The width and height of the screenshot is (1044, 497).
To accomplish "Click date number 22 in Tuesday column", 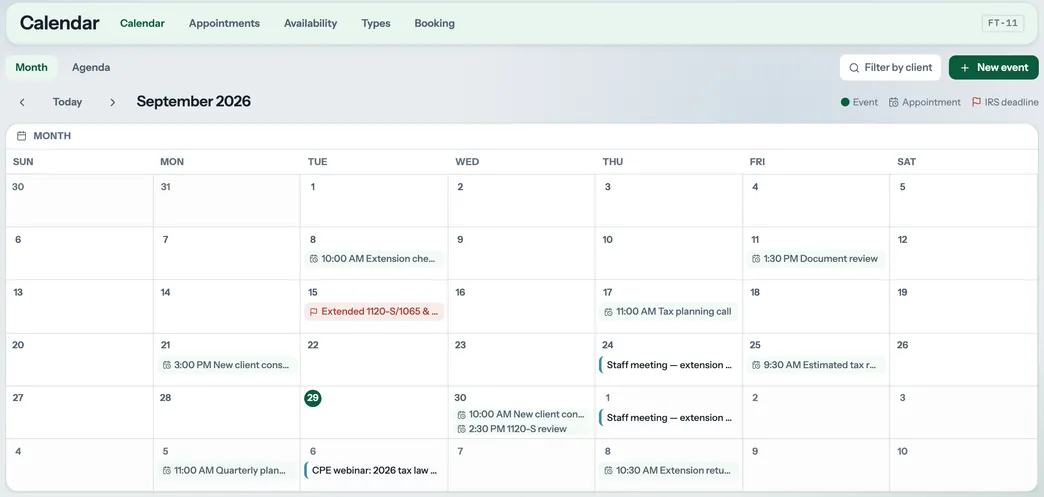I will (x=313, y=345).
